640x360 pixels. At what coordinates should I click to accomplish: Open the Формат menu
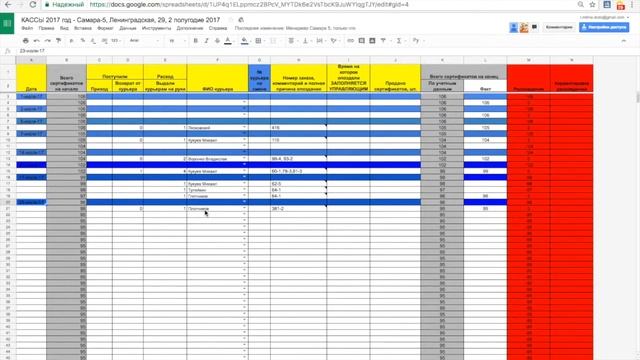click(106, 29)
